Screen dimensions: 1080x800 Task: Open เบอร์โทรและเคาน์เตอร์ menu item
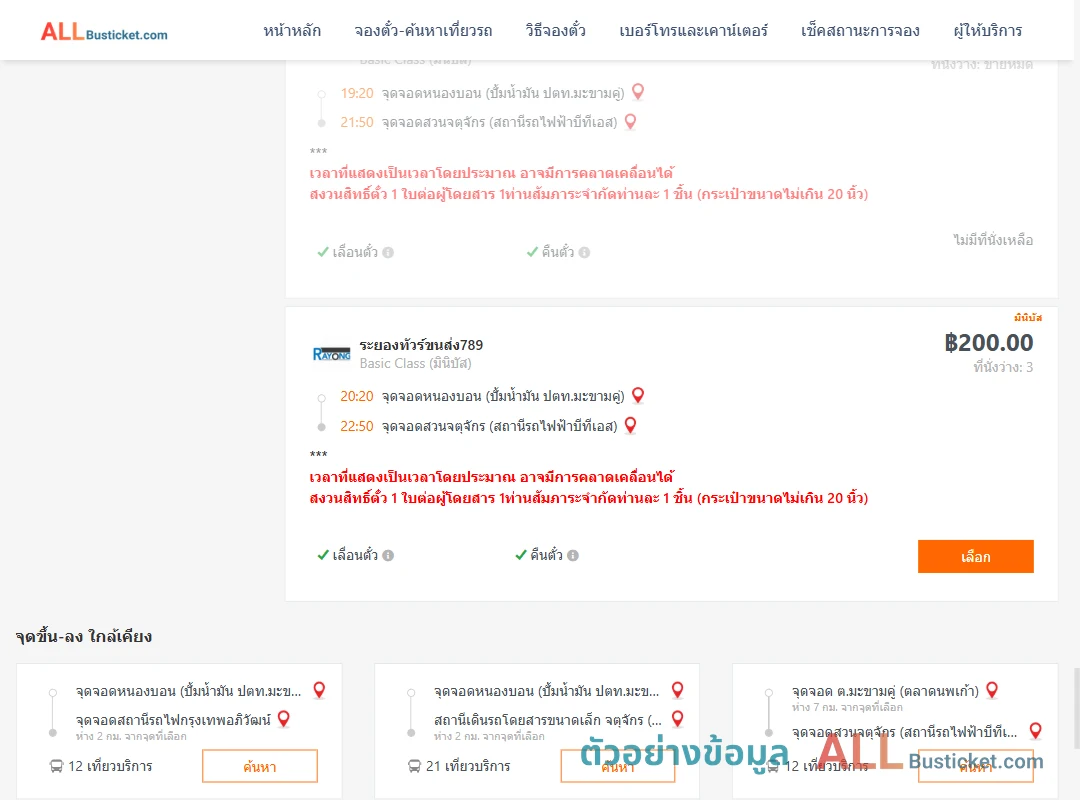tap(693, 31)
